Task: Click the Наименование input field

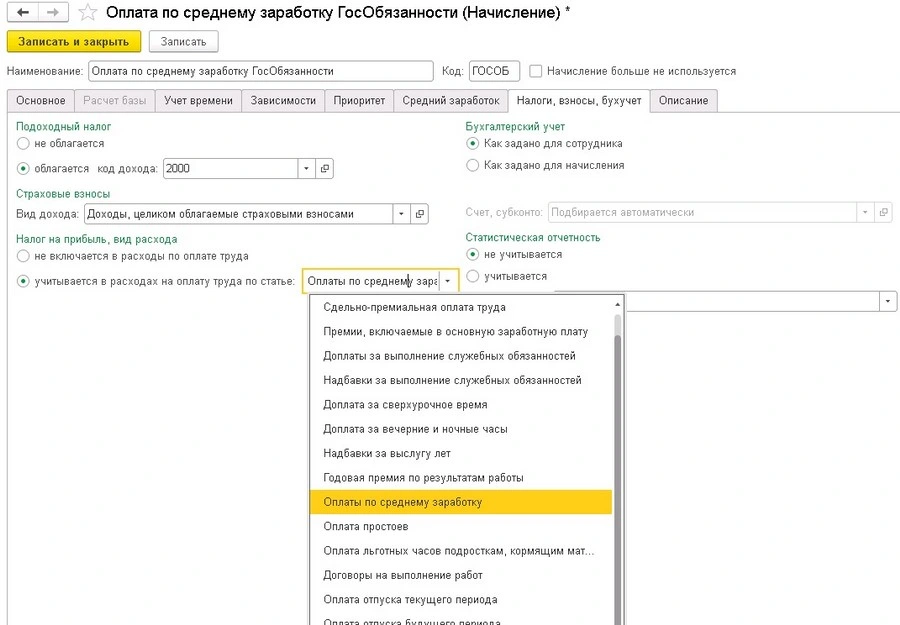Action: tap(260, 71)
